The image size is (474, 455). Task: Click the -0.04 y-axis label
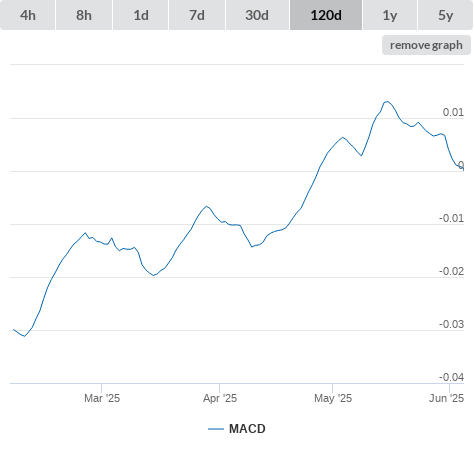coord(451,377)
